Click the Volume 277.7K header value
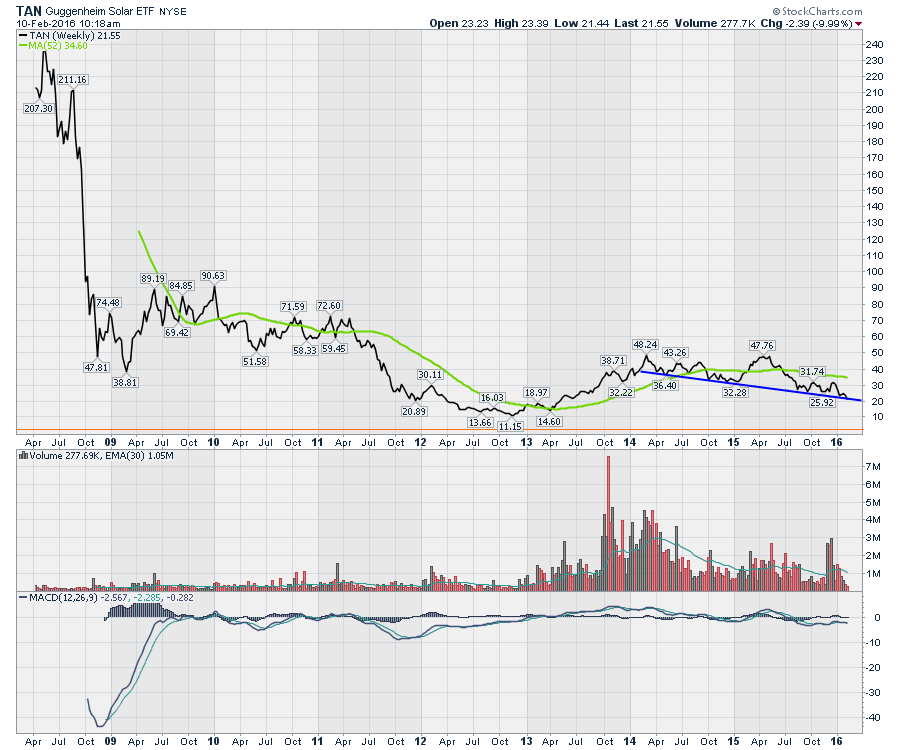 click(x=715, y=24)
